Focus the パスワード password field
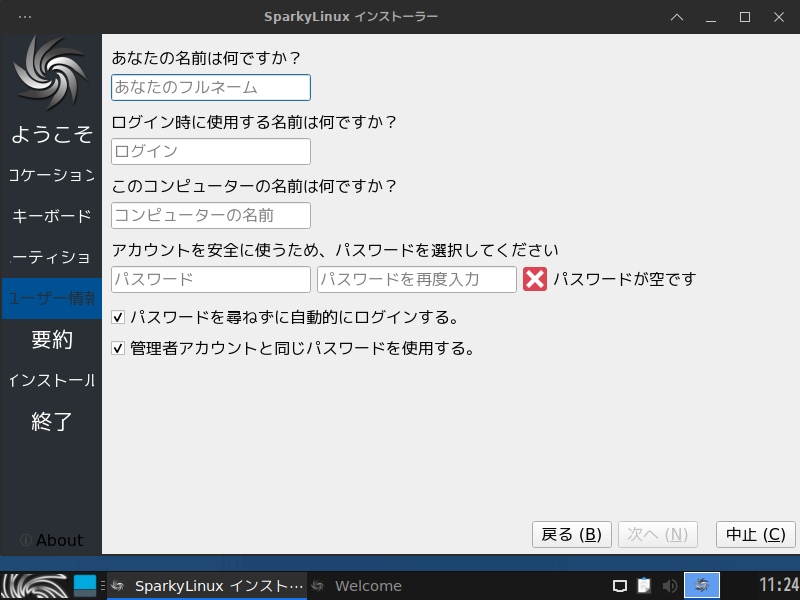Image resolution: width=800 pixels, height=600 pixels. pyautogui.click(x=211, y=280)
